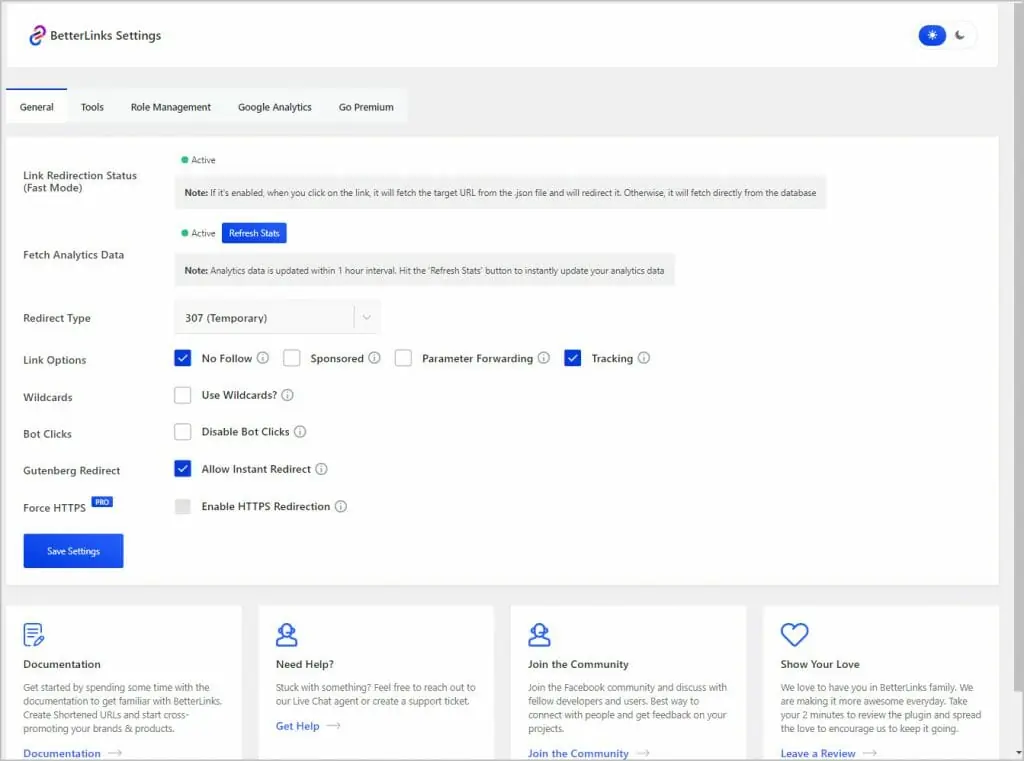Viewport: 1024px width, 761px height.
Task: Open the General tab
Action: coord(37,106)
